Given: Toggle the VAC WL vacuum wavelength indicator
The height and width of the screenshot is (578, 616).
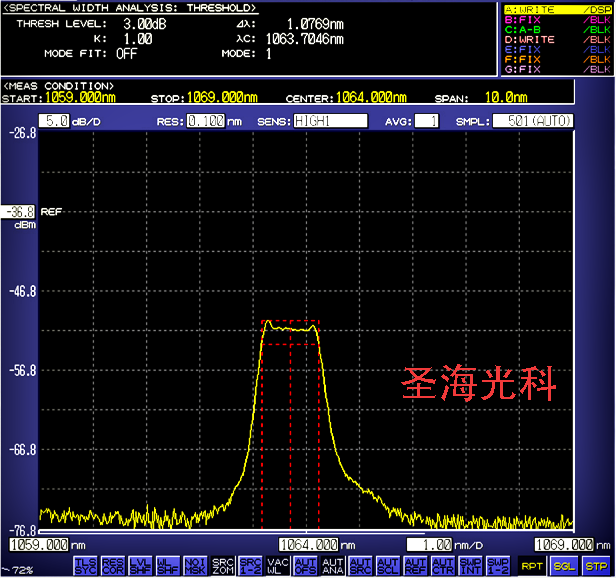Looking at the screenshot, I should pyautogui.click(x=278, y=566).
